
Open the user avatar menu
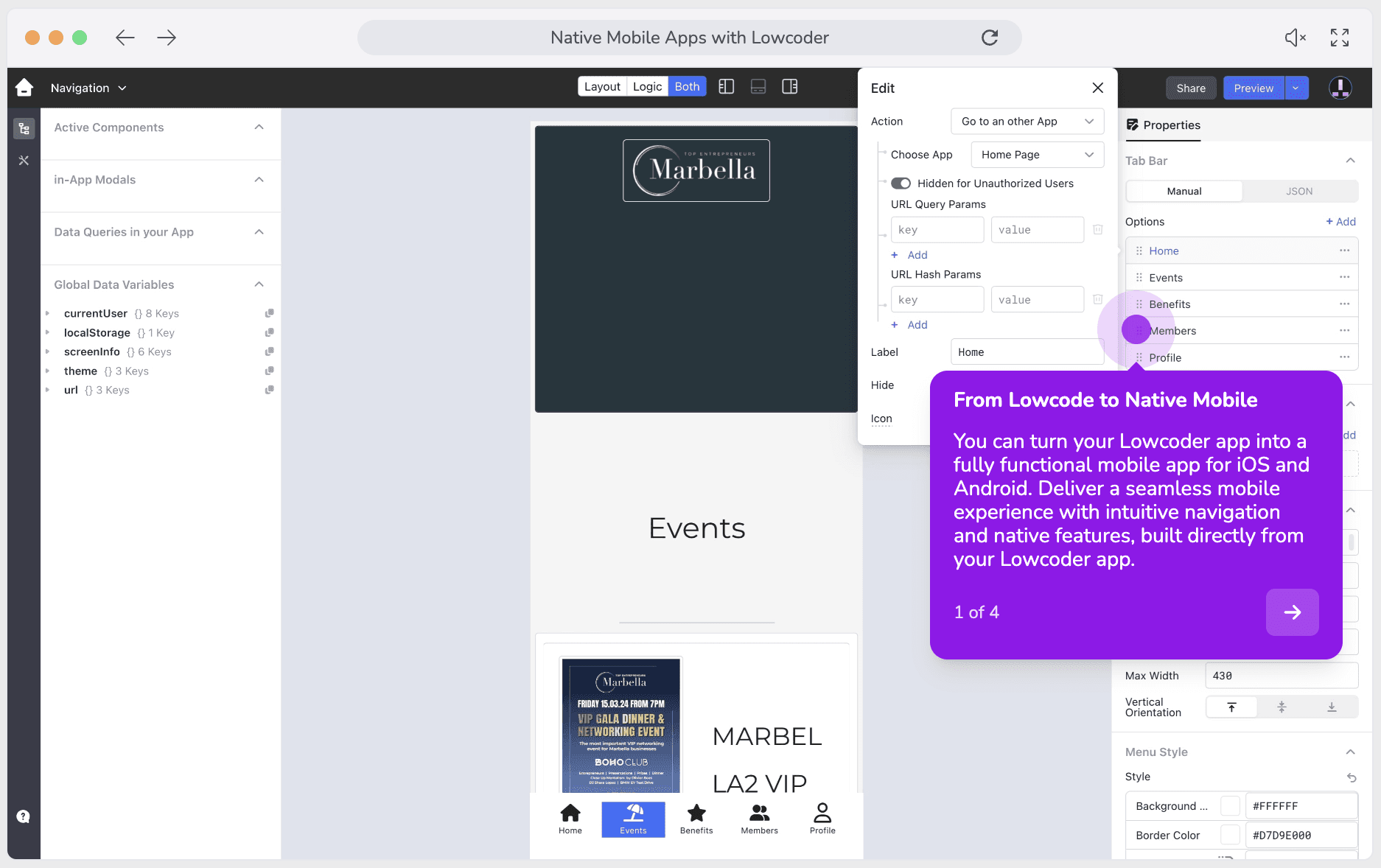pyautogui.click(x=1340, y=88)
